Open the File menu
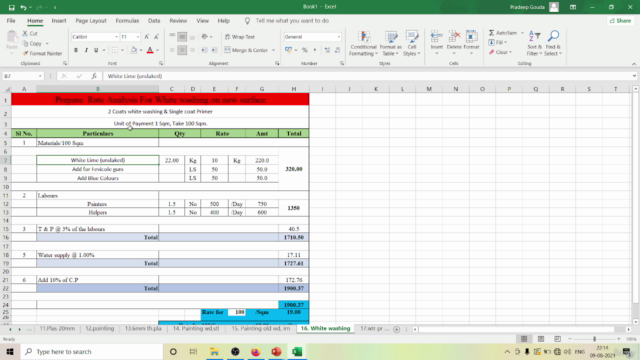This screenshot has height=360, width=640. tap(11, 21)
